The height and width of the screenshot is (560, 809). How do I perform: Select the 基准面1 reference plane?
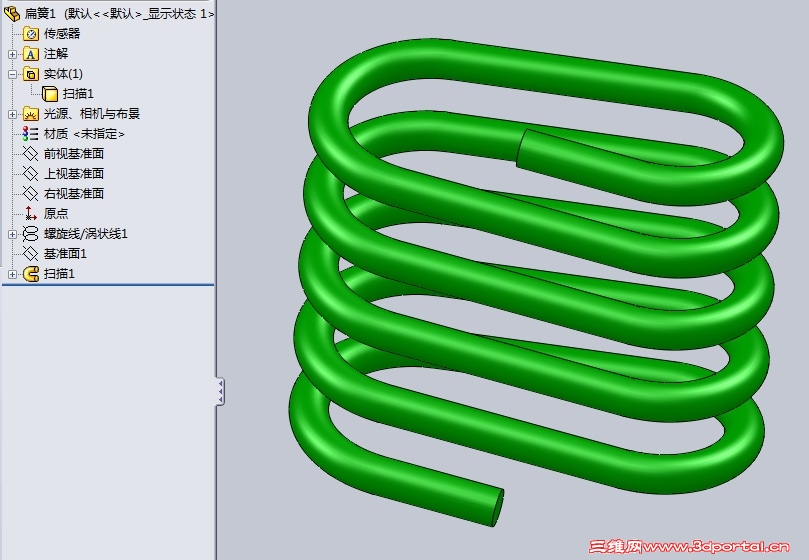coord(65,253)
